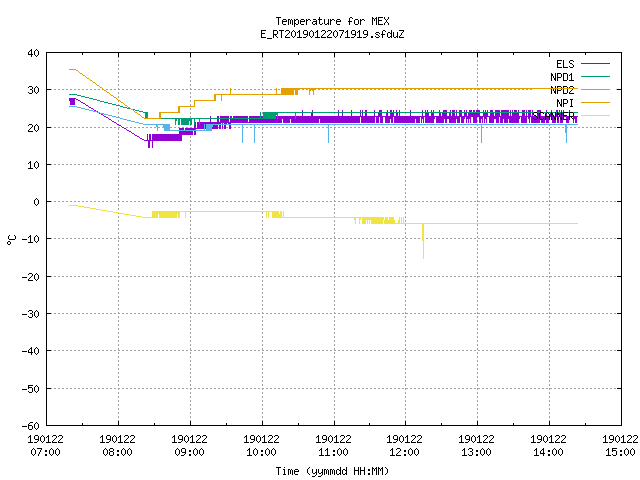Click the 'Time (yymmdd HH:MM)' axis title
Viewport: 640px width, 480px height.
[332, 471]
